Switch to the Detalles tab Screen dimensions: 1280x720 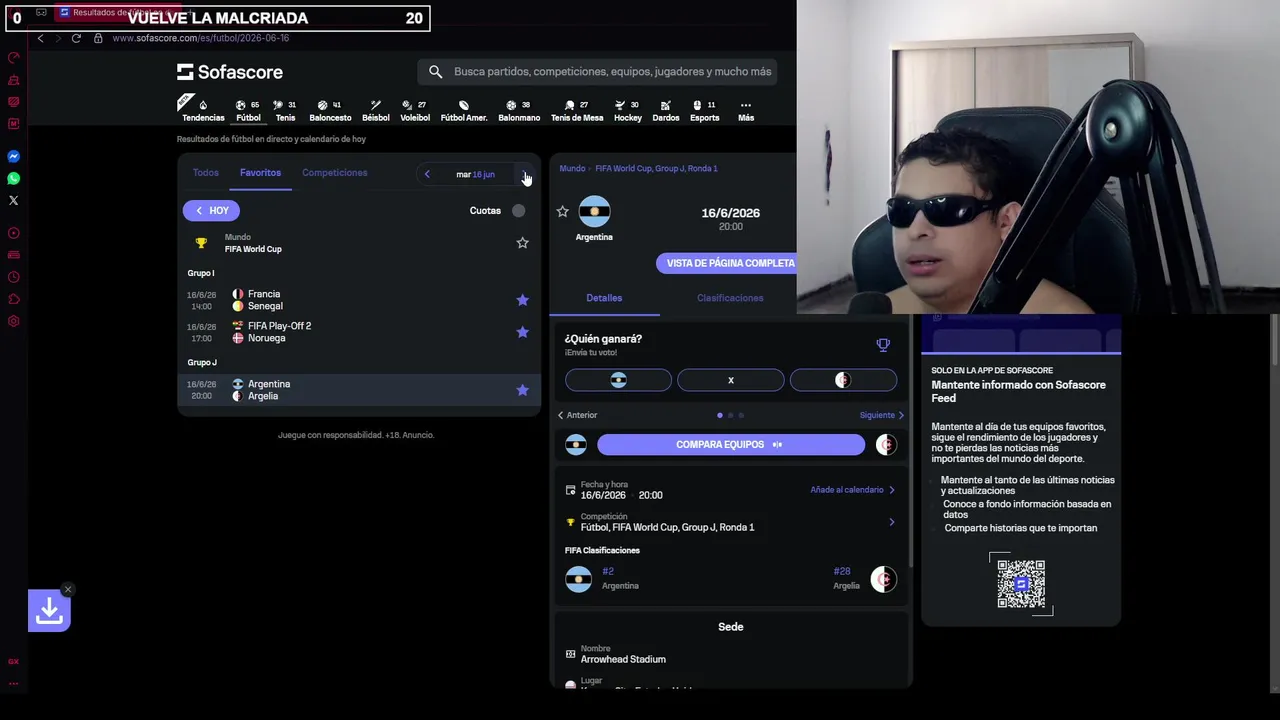tap(604, 298)
